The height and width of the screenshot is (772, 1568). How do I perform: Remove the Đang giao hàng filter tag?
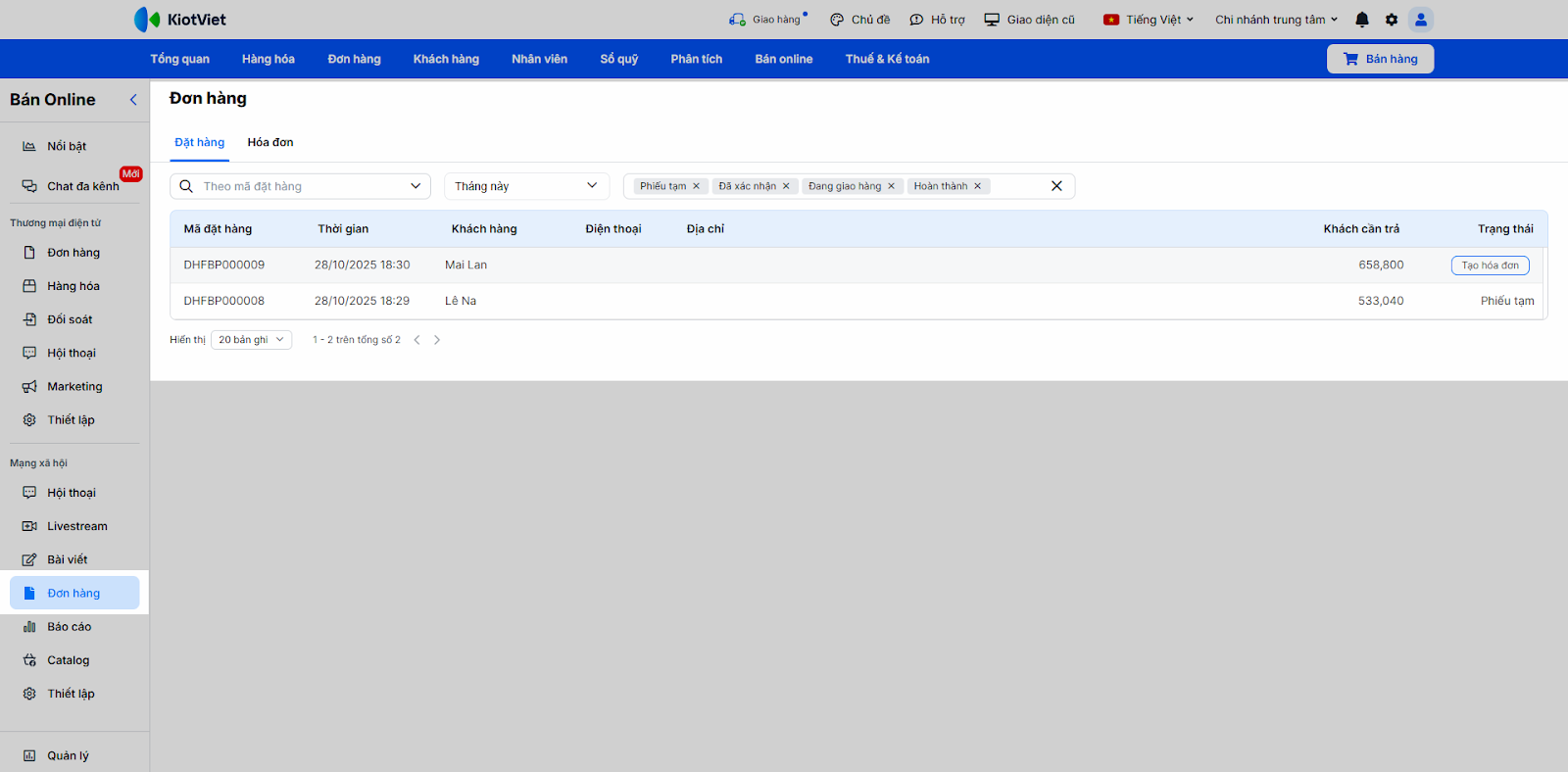[x=892, y=186]
